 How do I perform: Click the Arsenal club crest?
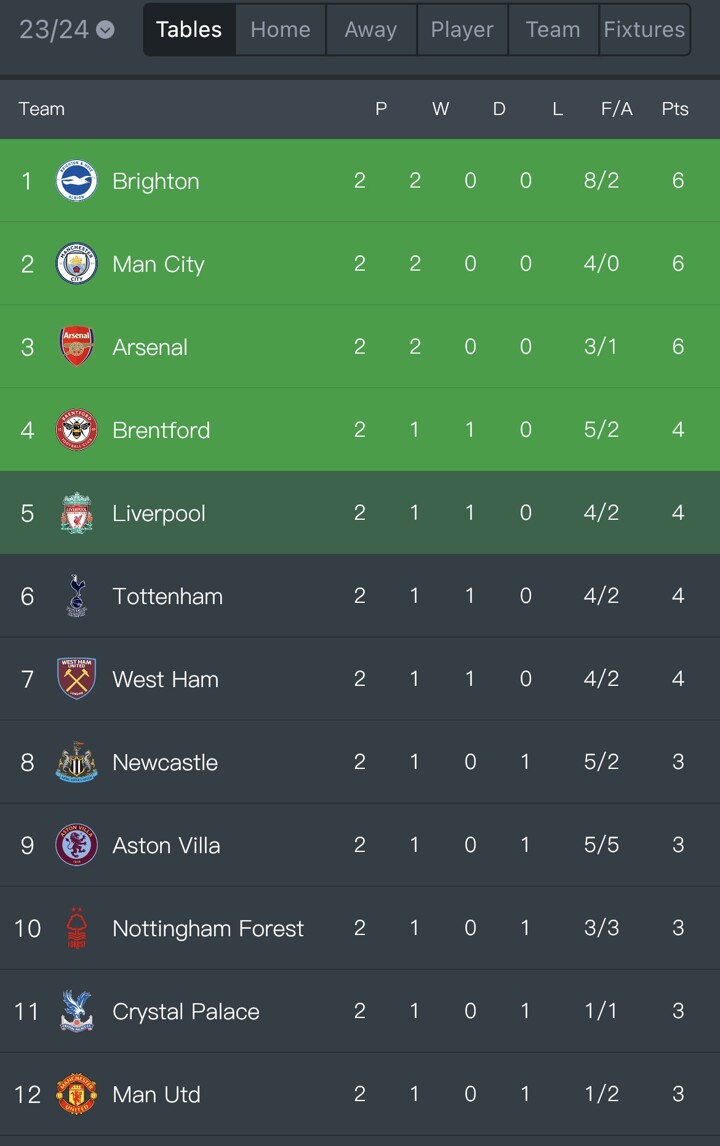(x=76, y=347)
